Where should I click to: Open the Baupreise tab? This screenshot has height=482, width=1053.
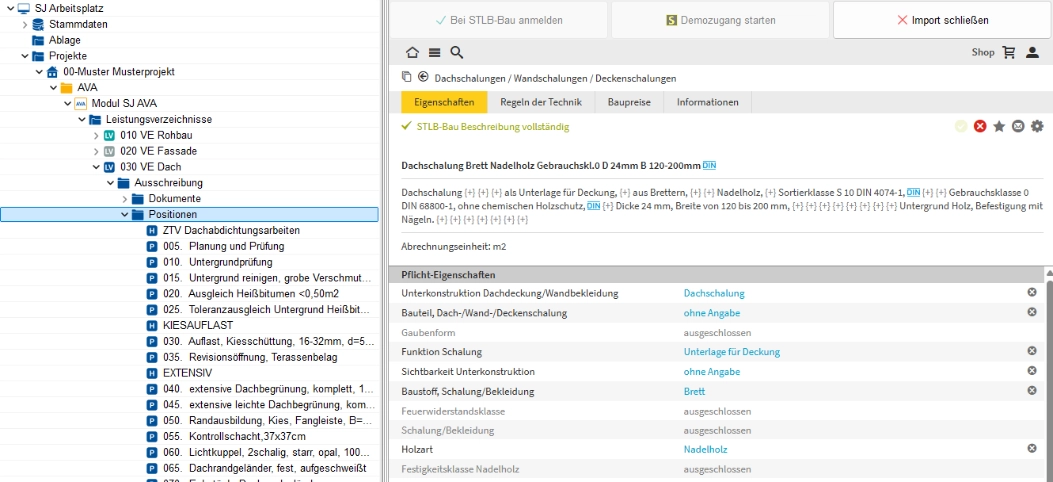point(628,102)
